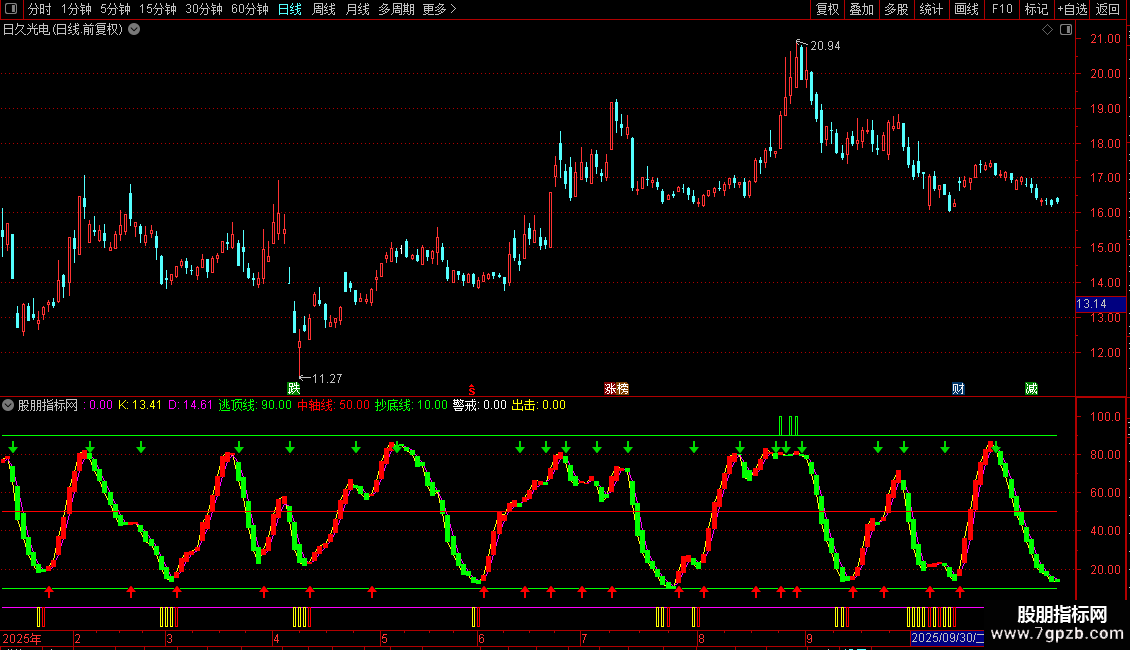Click the 2025年 label on the time axis
The width and height of the screenshot is (1130, 650).
click(x=22, y=638)
